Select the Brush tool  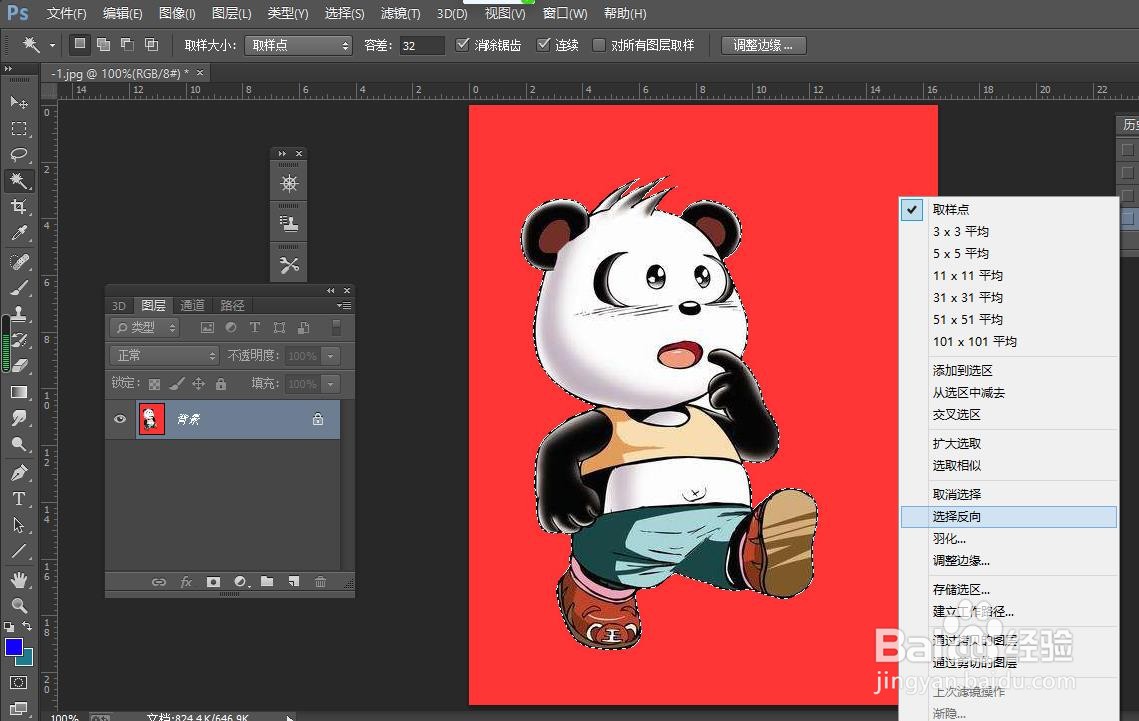pyautogui.click(x=19, y=288)
